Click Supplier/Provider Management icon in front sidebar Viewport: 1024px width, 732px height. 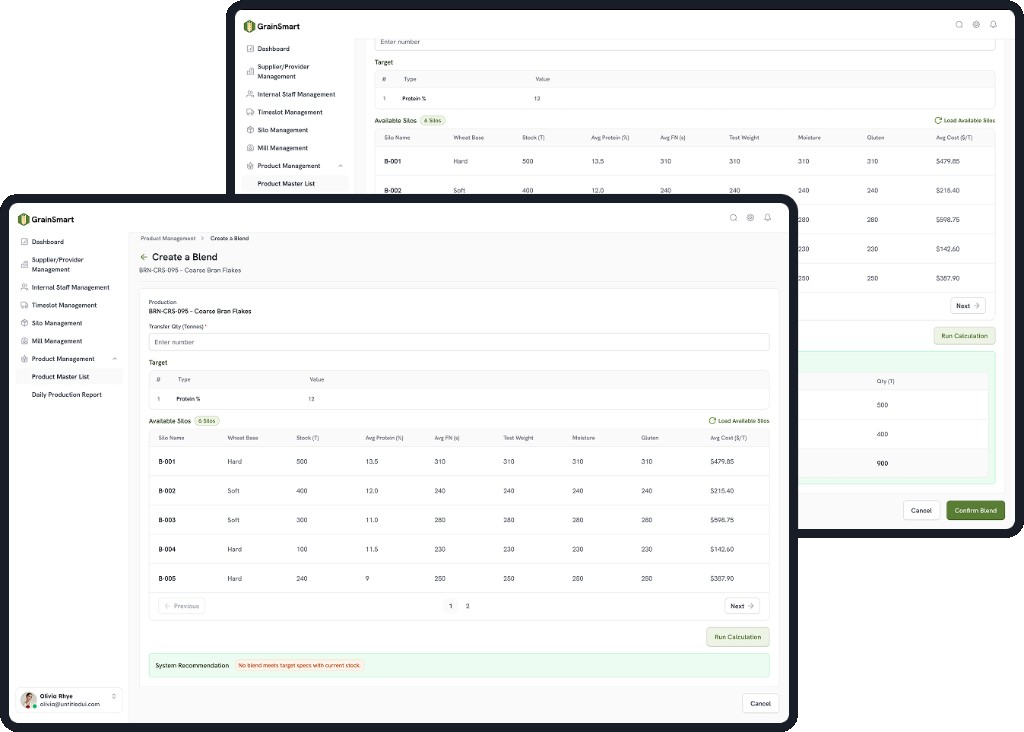pyautogui.click(x=24, y=264)
